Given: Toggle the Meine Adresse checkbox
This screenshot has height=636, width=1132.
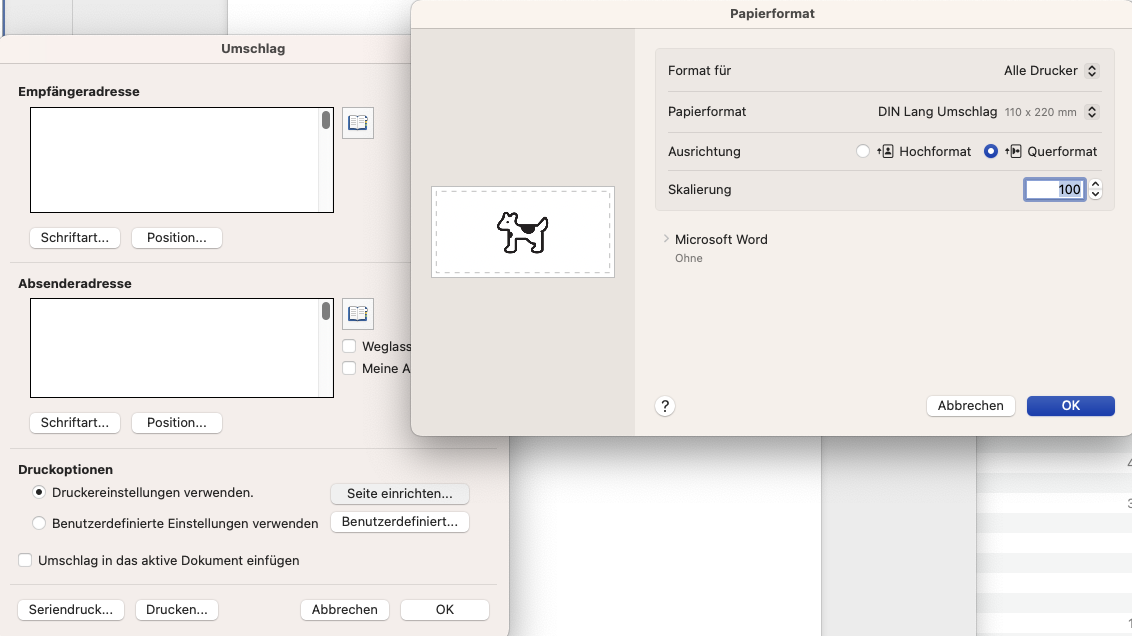Looking at the screenshot, I should point(349,368).
